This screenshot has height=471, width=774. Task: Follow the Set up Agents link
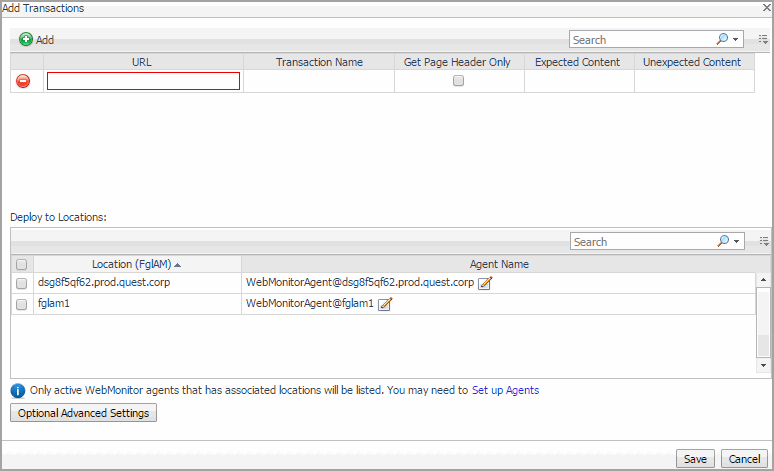pos(505,390)
